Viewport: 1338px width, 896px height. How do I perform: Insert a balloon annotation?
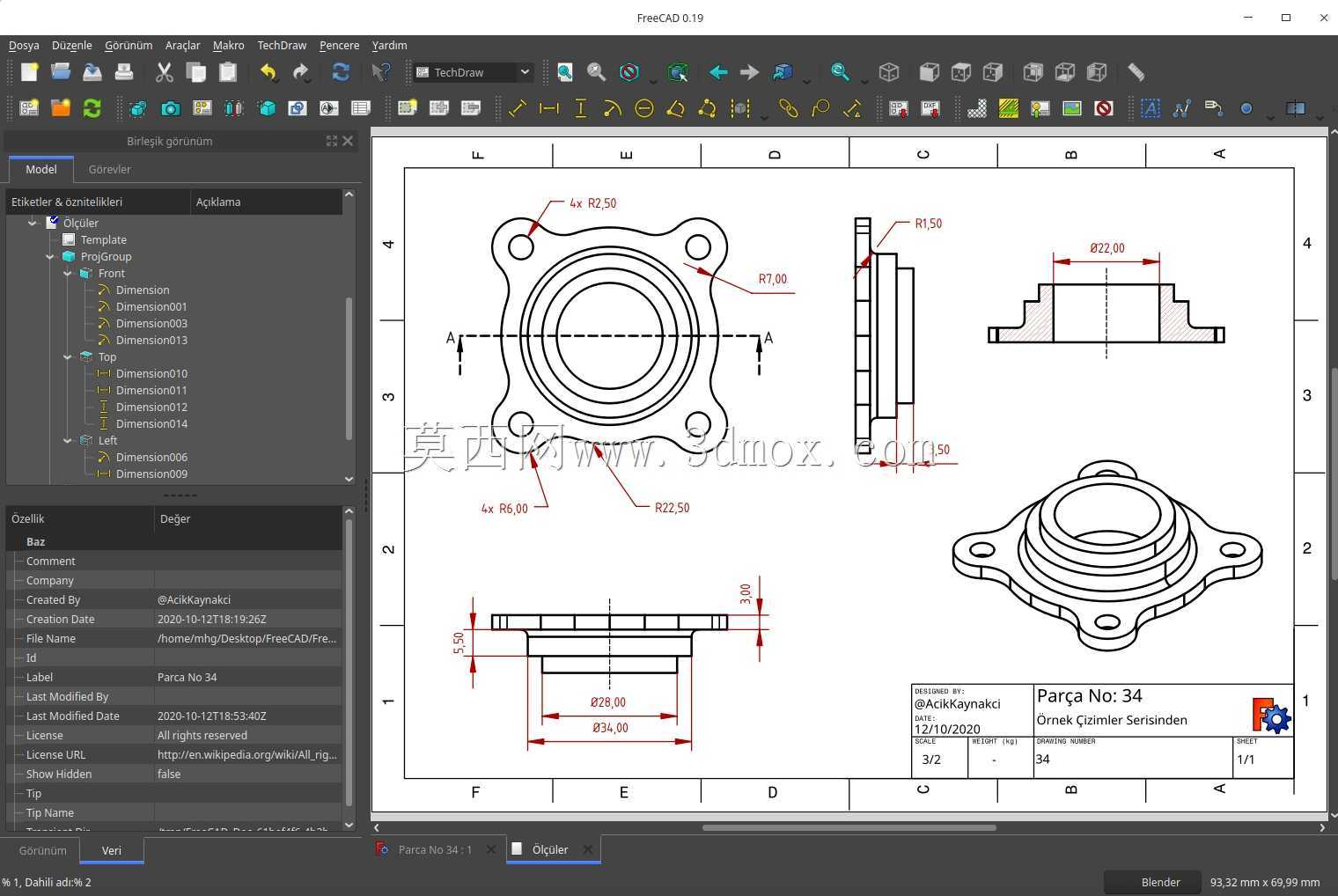pyautogui.click(x=820, y=108)
